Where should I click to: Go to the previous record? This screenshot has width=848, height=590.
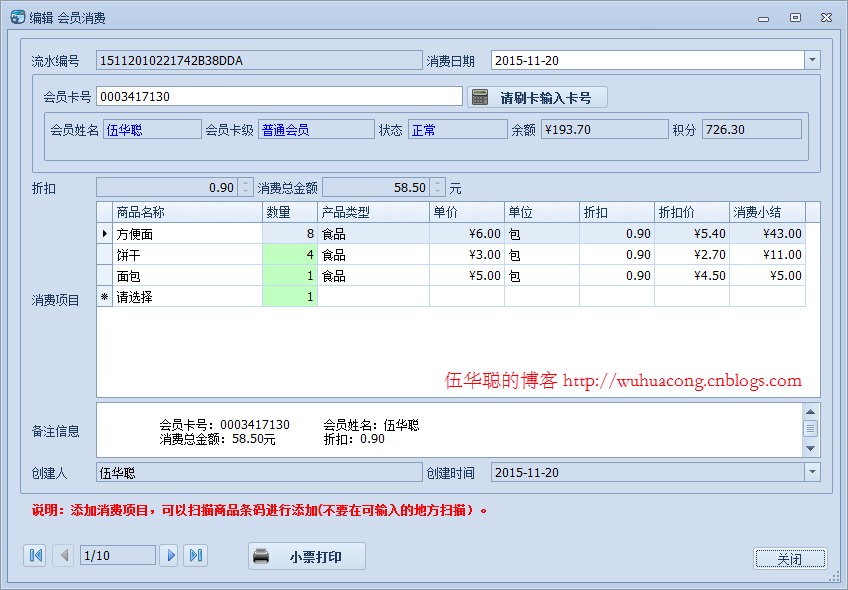pyautogui.click(x=63, y=555)
